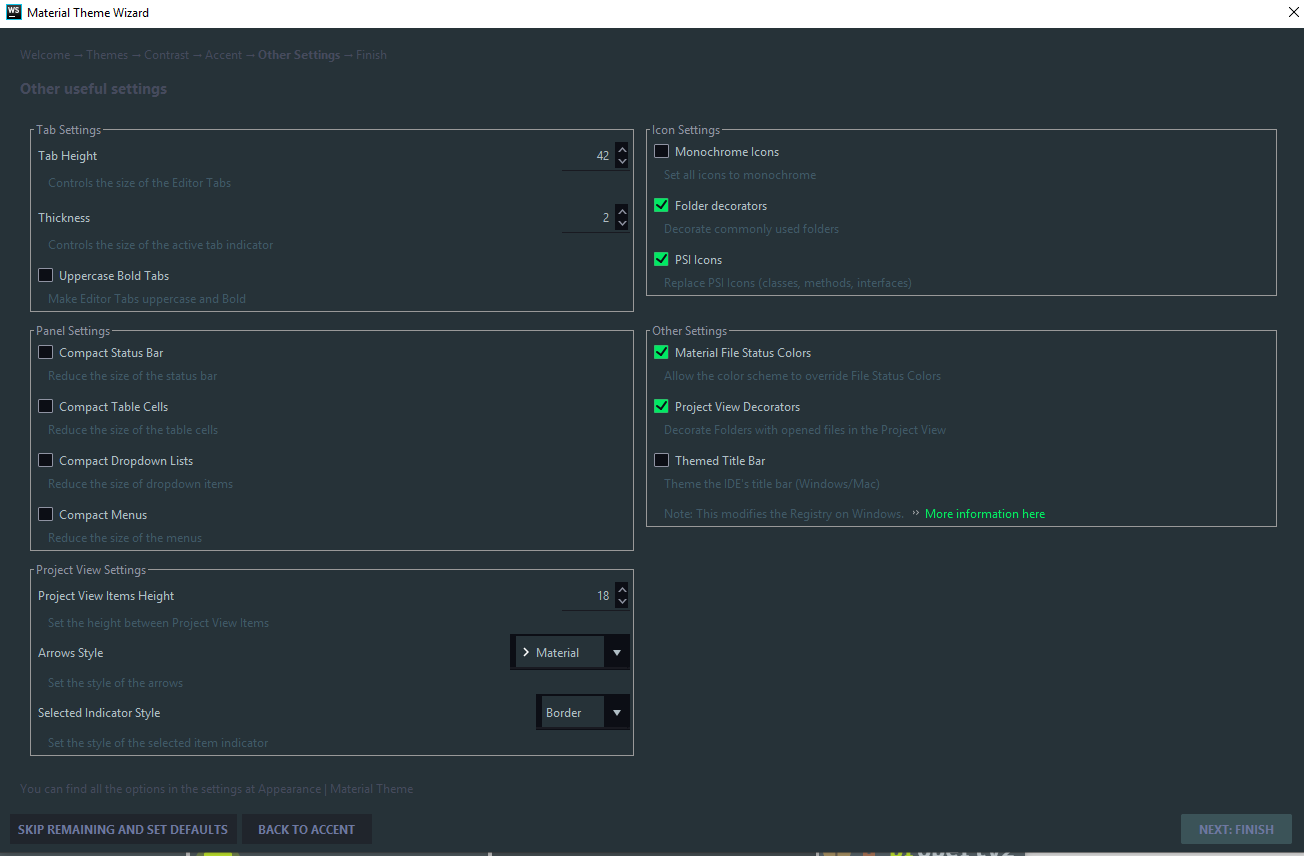Viewport: 1304px width, 856px height.
Task: Decrease Project View Items Height down arrow
Action: [622, 602]
